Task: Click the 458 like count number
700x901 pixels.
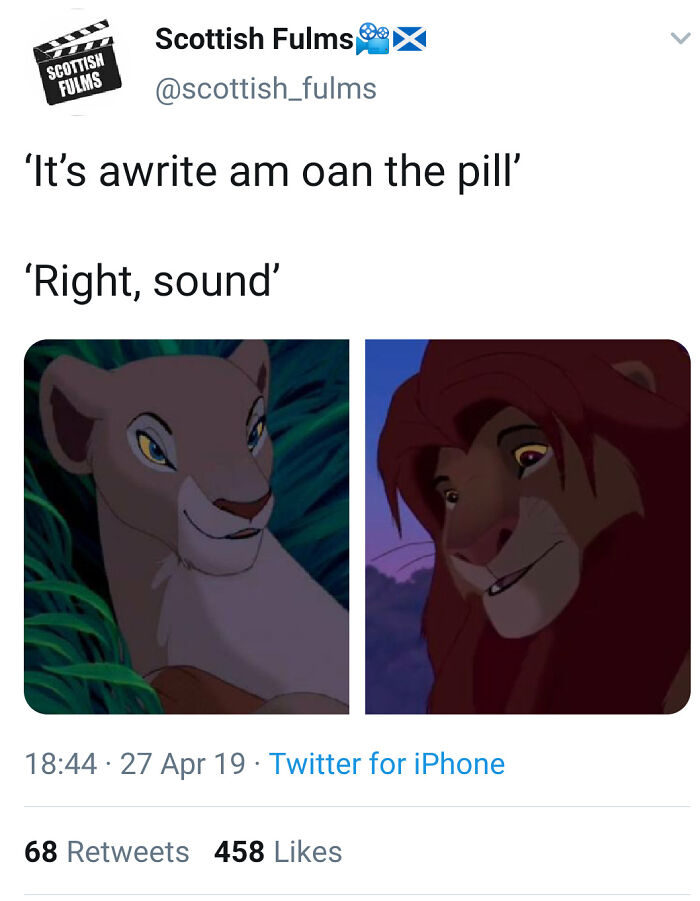Action: click(239, 852)
